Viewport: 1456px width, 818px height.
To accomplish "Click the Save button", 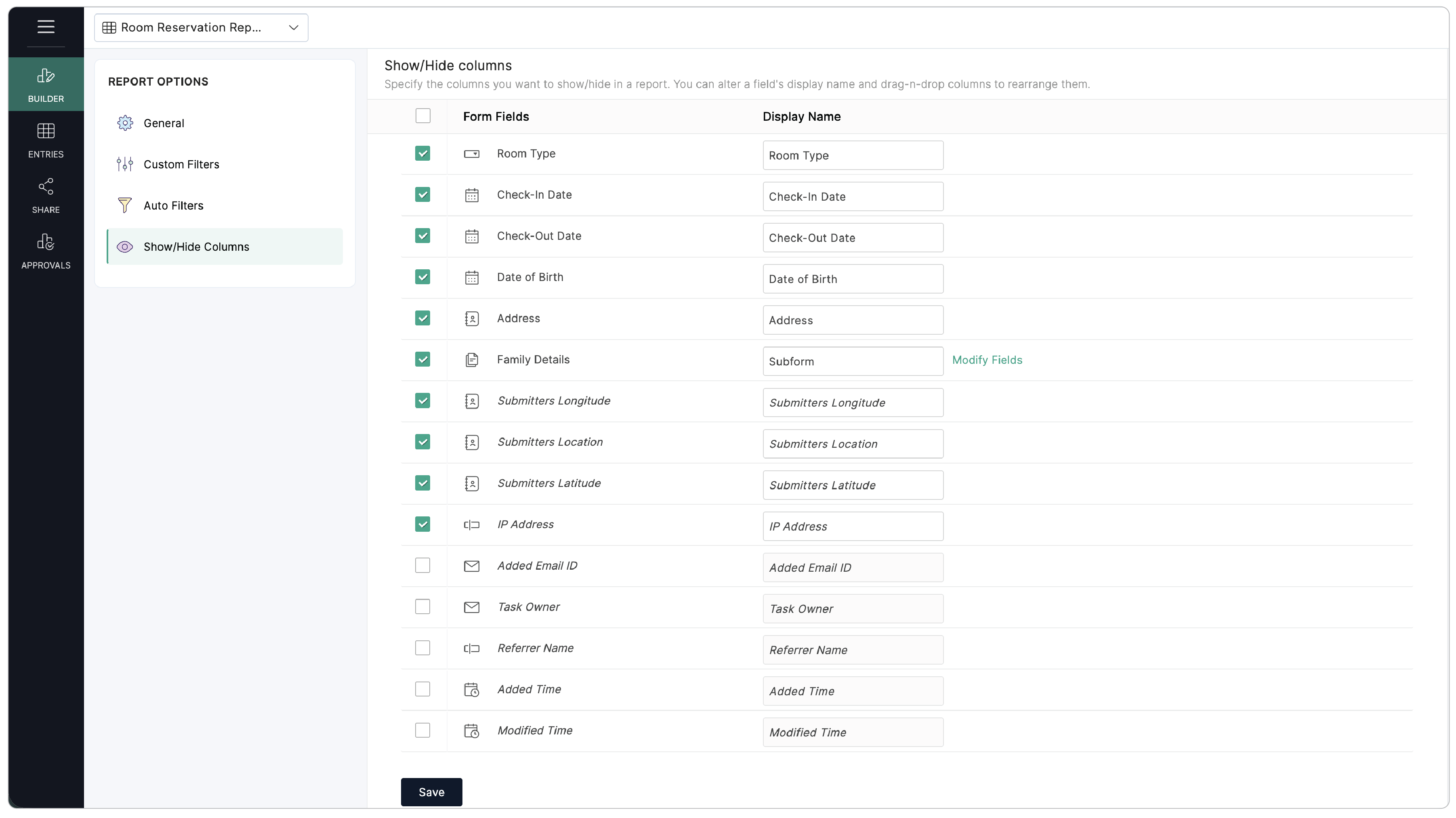I will coord(431,792).
